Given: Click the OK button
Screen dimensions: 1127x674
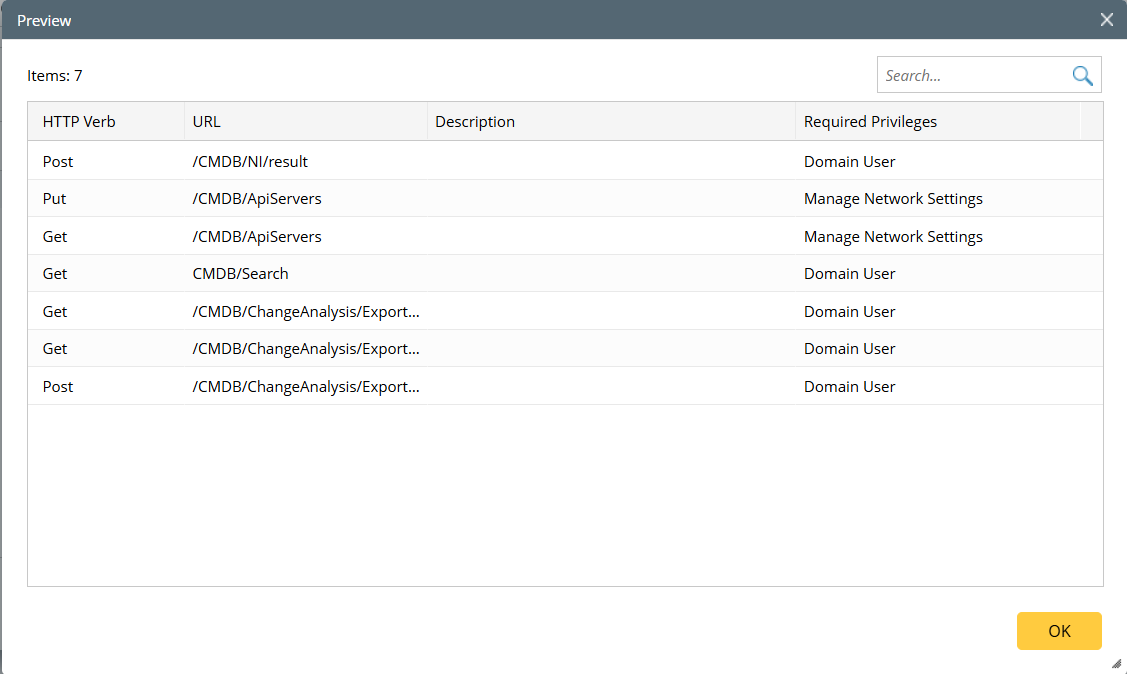Looking at the screenshot, I should [x=1059, y=631].
